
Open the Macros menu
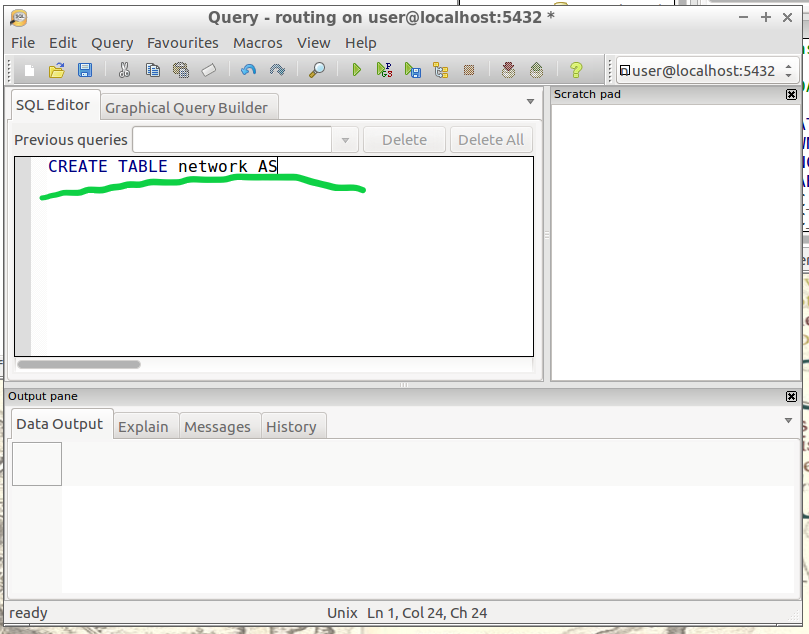pos(258,43)
